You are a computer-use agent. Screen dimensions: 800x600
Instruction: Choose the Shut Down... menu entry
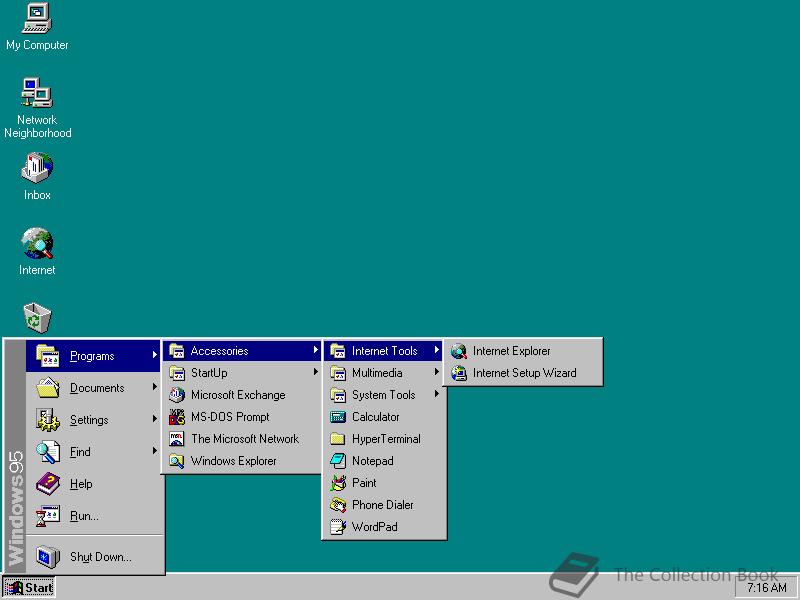[x=94, y=557]
